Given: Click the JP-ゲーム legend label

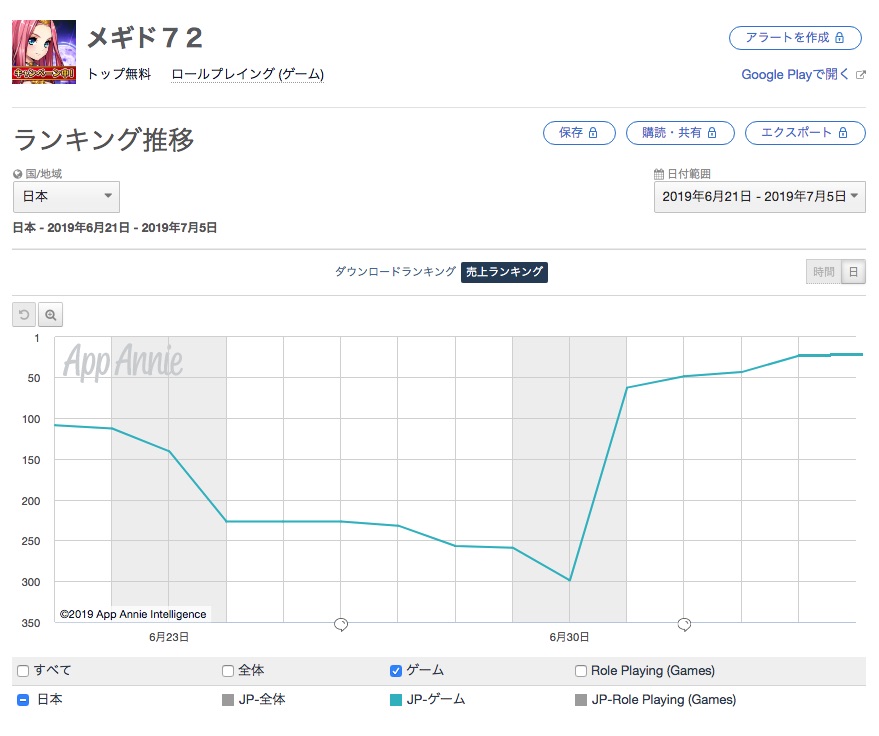Looking at the screenshot, I should [436, 700].
